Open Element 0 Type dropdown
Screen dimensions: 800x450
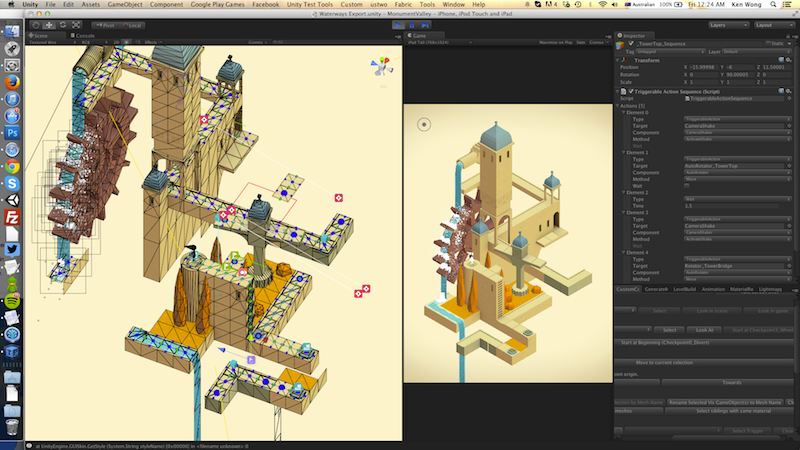point(737,119)
